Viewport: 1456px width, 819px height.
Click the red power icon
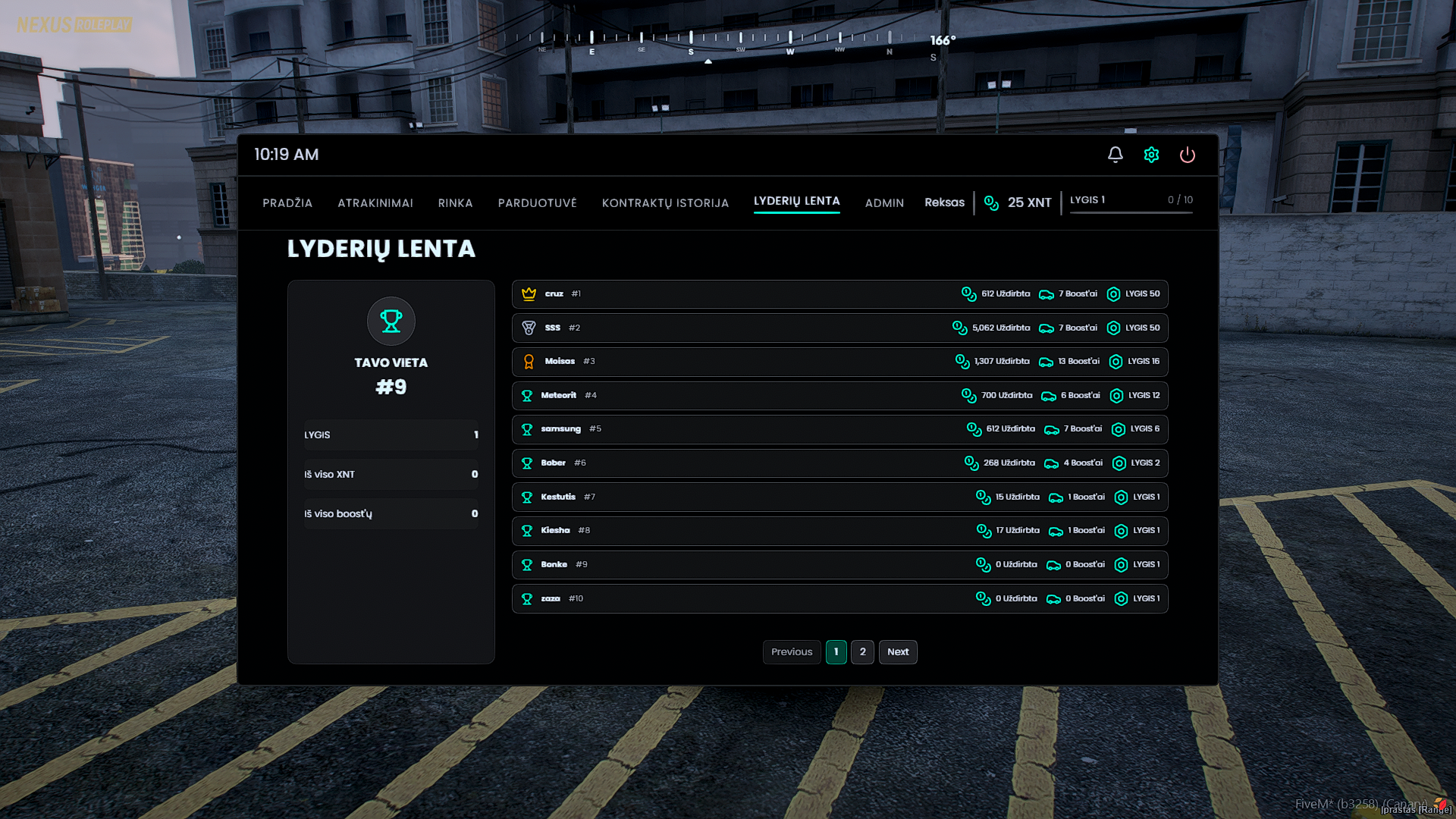[1187, 155]
